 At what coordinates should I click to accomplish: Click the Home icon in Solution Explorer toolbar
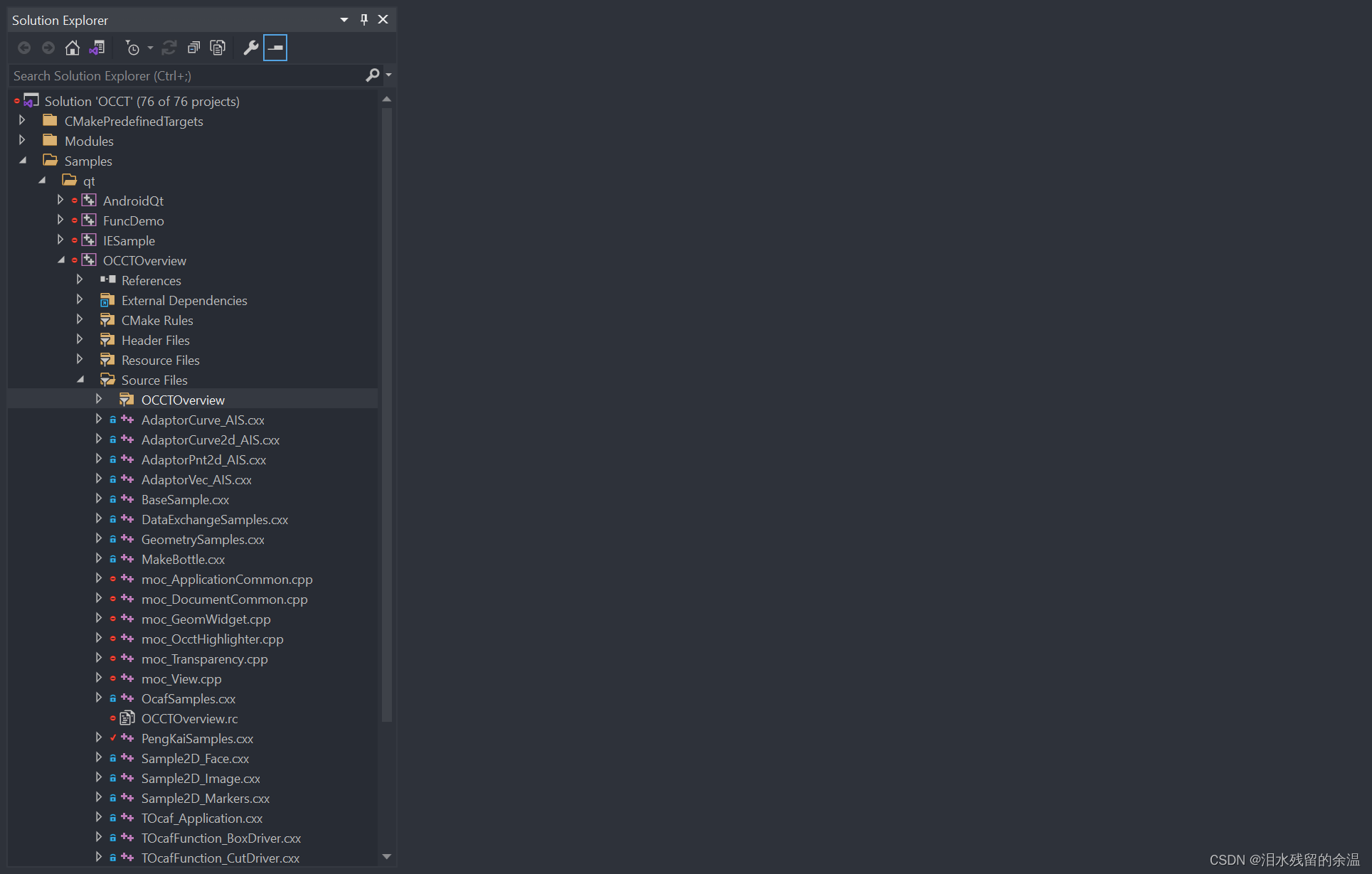(x=72, y=48)
